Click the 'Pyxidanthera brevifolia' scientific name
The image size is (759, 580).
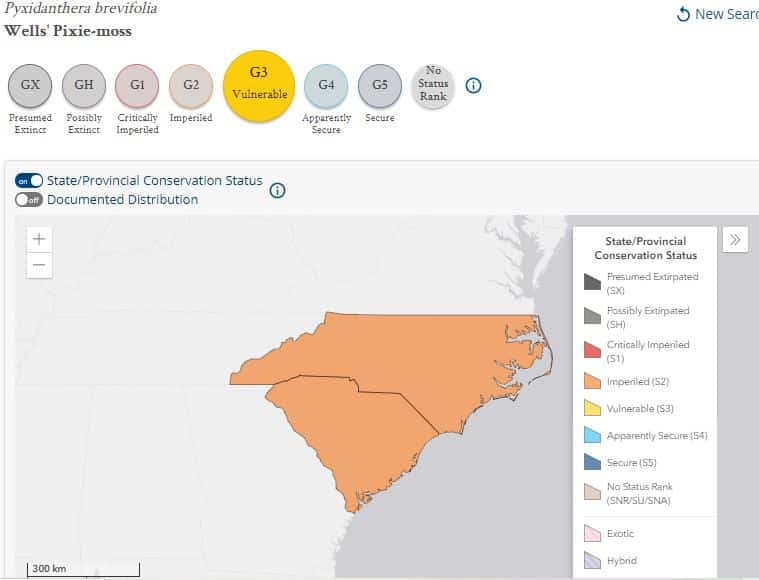80,8
